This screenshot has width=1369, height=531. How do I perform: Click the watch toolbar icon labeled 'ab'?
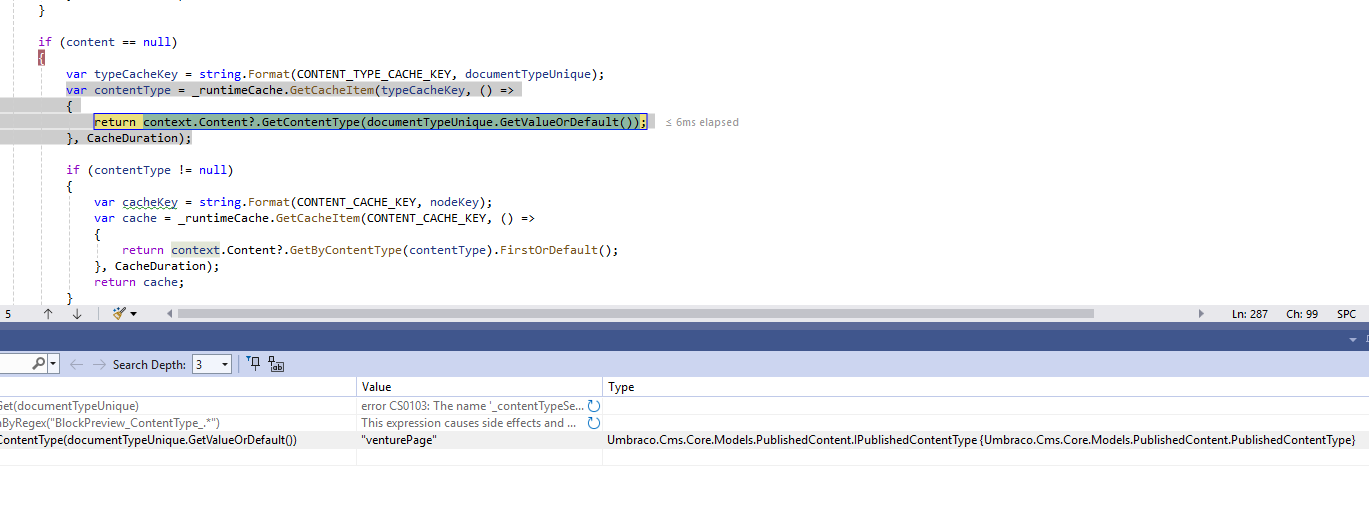coord(277,364)
